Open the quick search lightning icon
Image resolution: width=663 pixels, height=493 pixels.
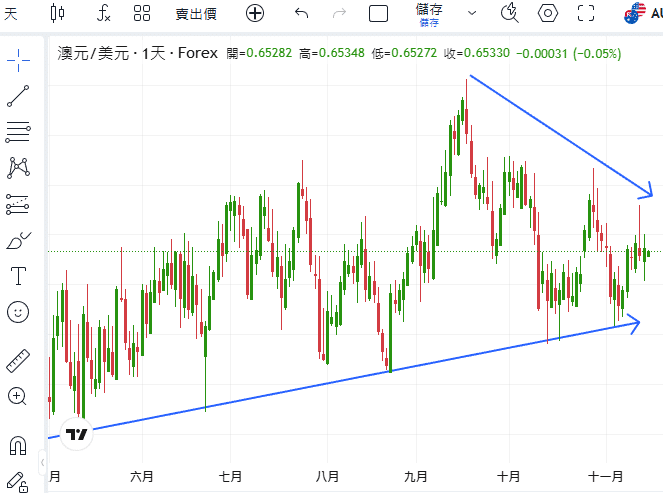[x=510, y=13]
